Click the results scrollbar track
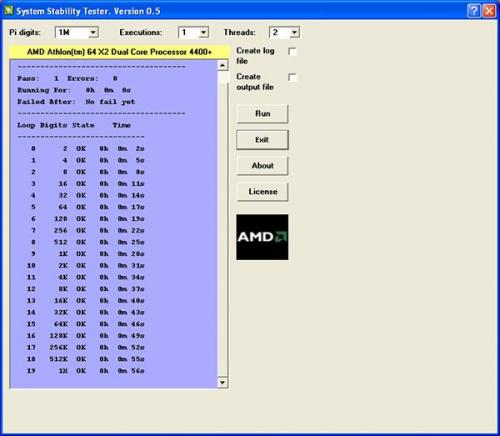Screen dimensions: 500x436 tap(222, 223)
